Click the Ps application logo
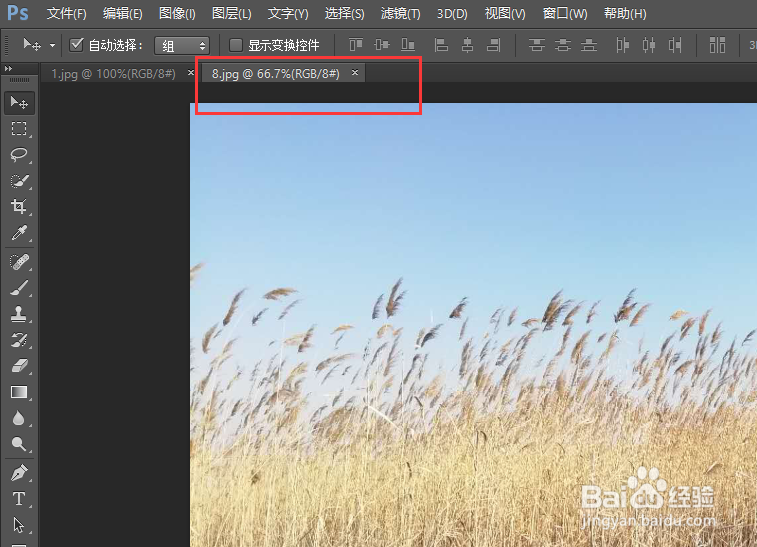757x547 pixels. [18, 13]
